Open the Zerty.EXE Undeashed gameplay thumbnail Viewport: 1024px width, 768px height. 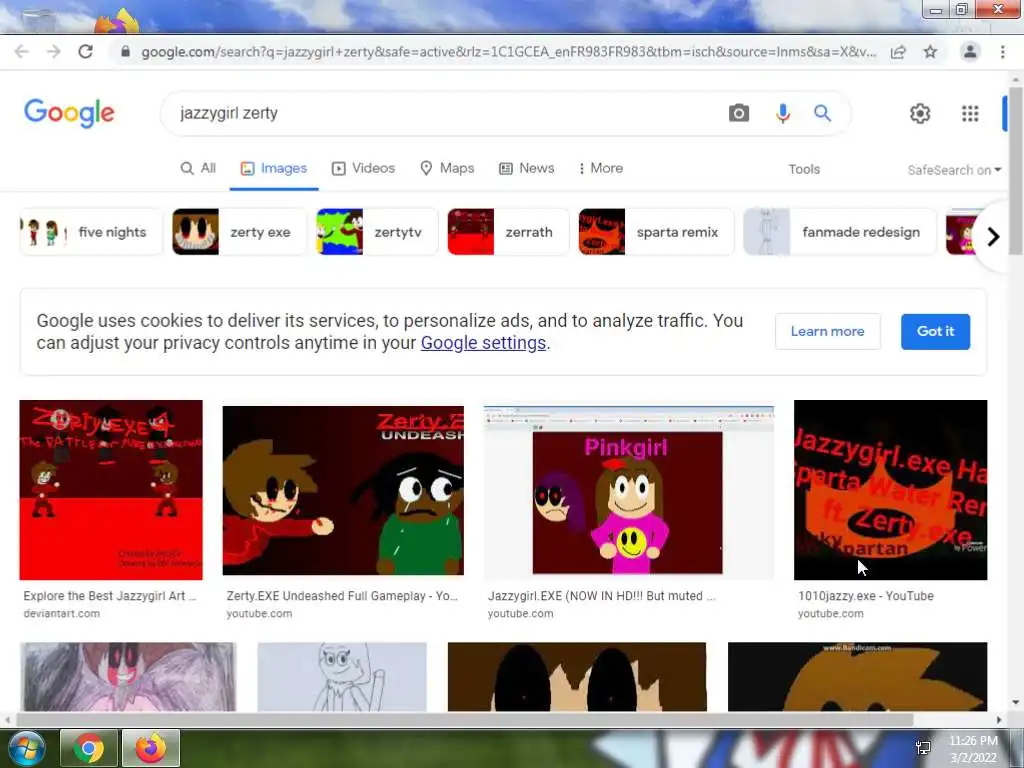click(x=343, y=490)
